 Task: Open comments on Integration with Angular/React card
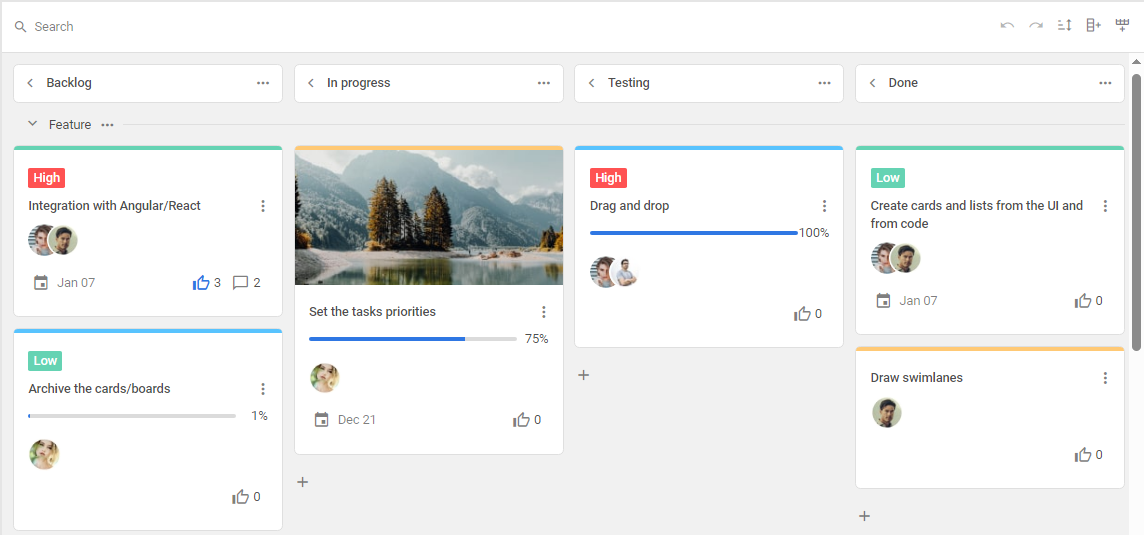240,282
